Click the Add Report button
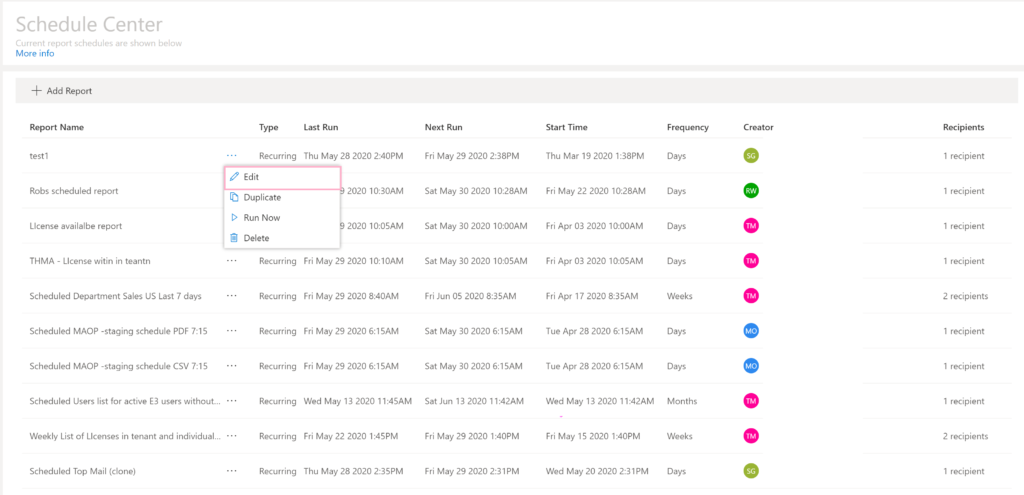Screen dimensions: 1024x495 62,91
